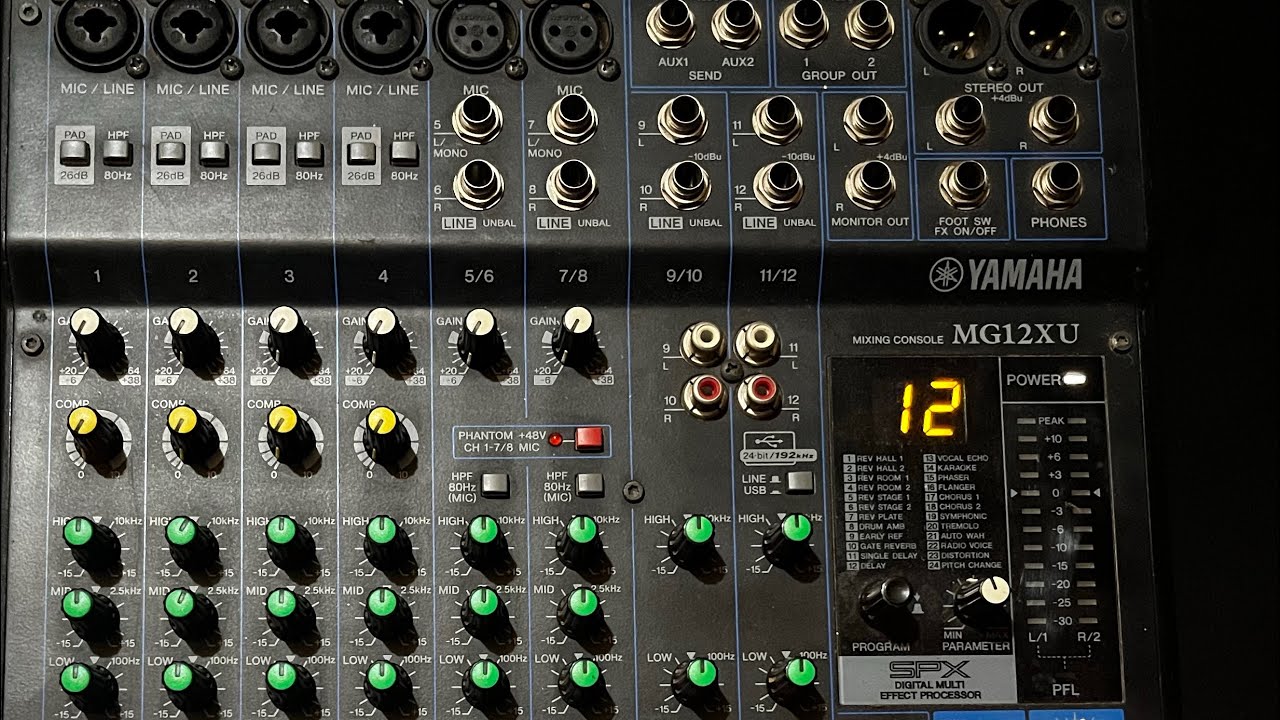The width and height of the screenshot is (1280, 720).
Task: Flip the LINE/USB selector switch
Action: click(x=800, y=482)
